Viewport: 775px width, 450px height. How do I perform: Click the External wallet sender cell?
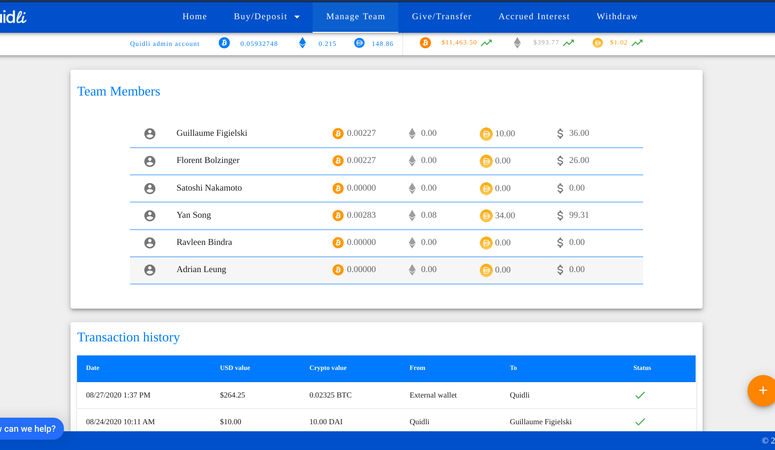click(x=433, y=395)
